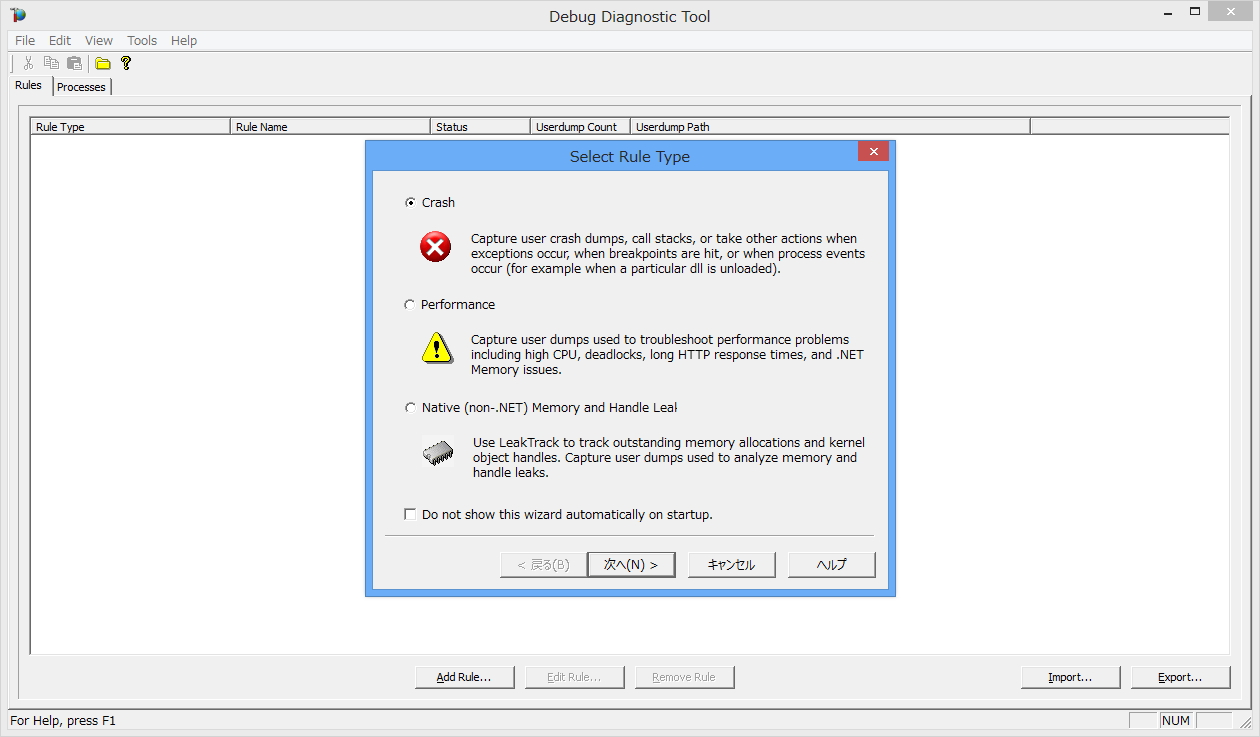Open the Help menu
The width and height of the screenshot is (1260, 737).
184,40
